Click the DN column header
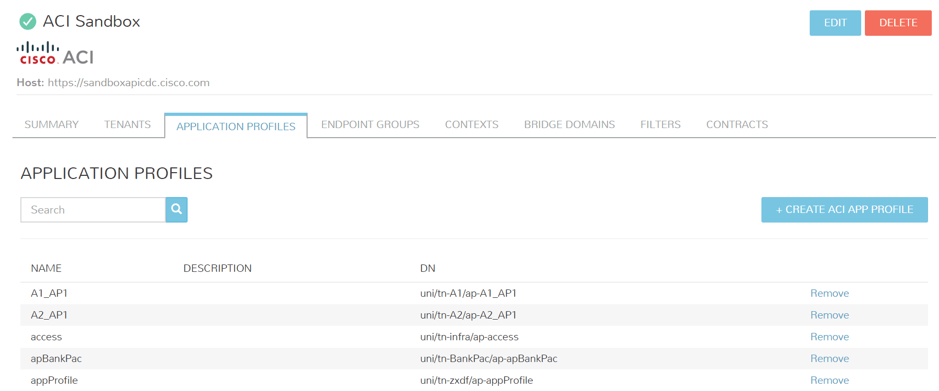This screenshot has height=391, width=939. click(428, 268)
